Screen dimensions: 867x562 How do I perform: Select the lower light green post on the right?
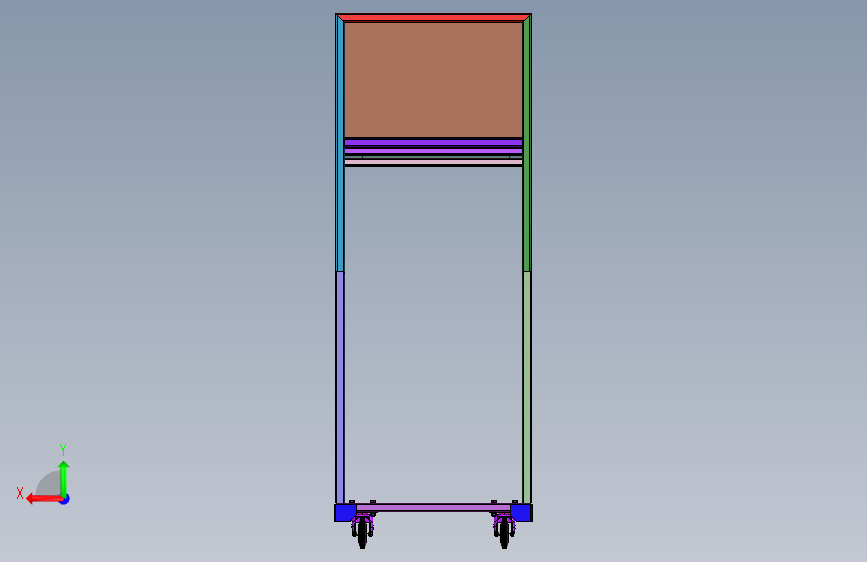coord(527,387)
